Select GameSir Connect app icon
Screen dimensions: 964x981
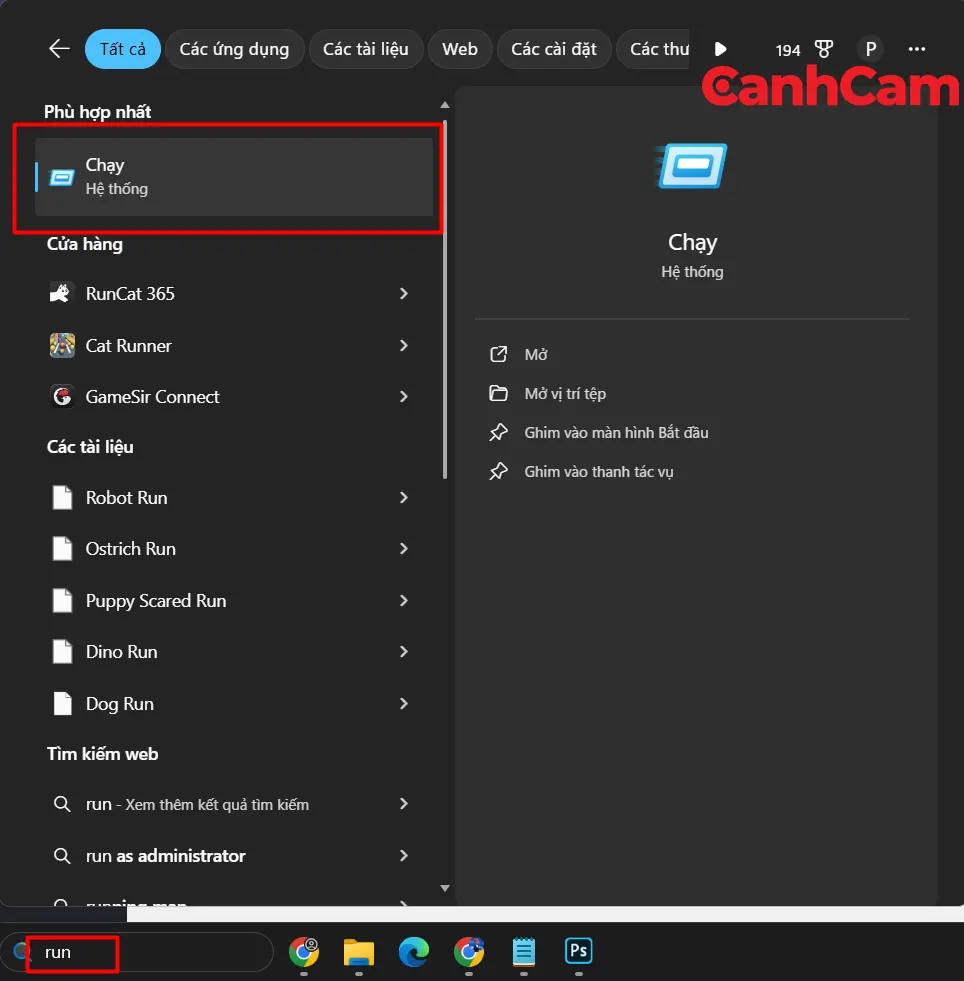tap(62, 397)
